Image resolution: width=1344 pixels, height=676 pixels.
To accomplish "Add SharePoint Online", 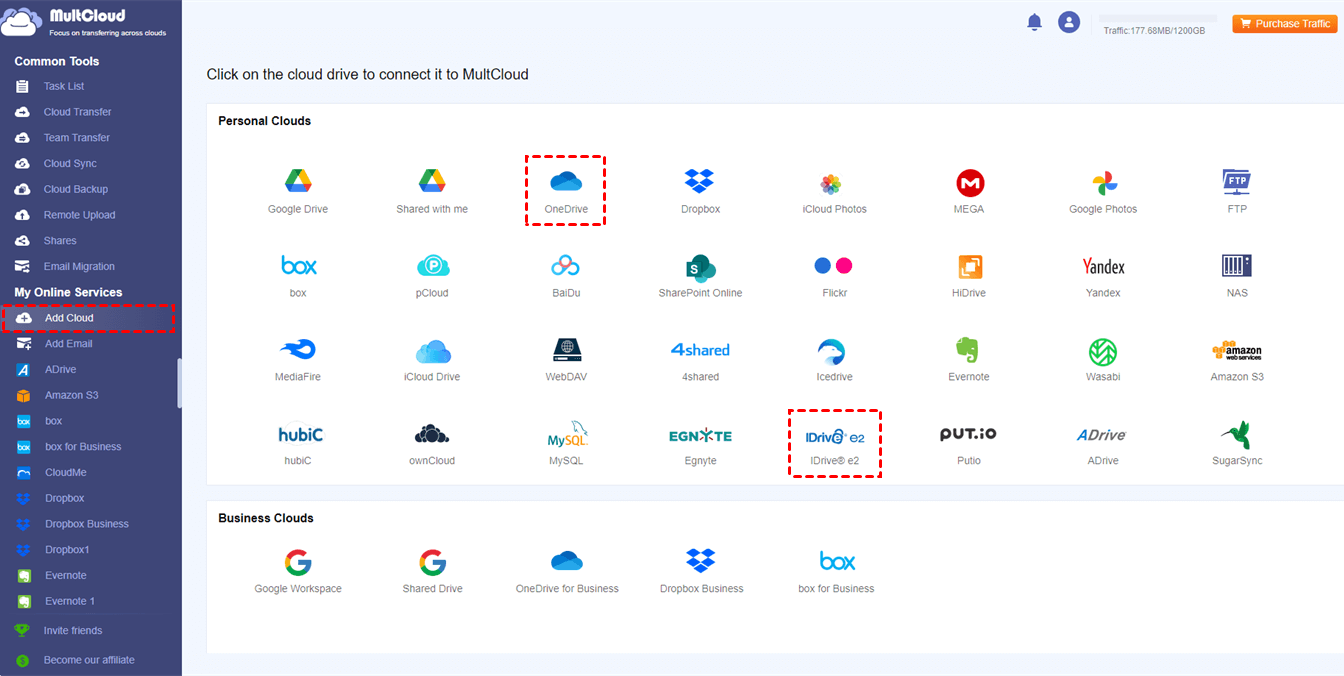I will coord(700,275).
